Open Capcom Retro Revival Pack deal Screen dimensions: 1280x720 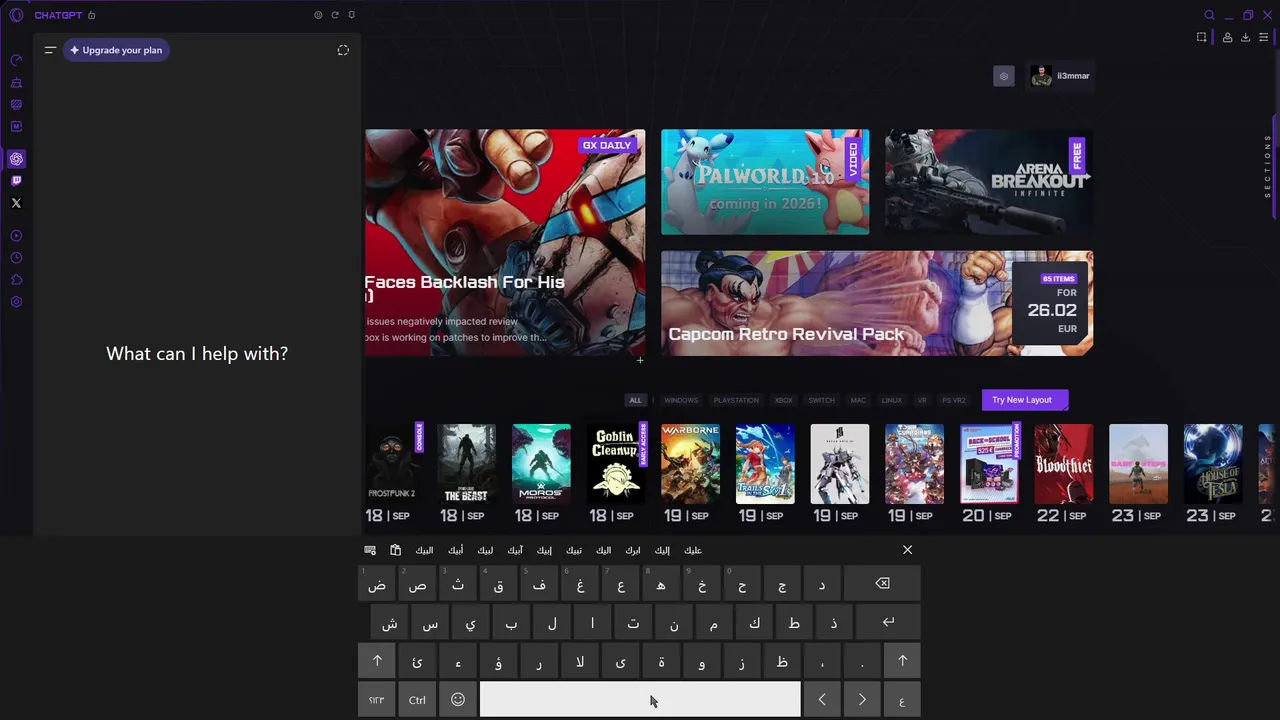tap(877, 303)
